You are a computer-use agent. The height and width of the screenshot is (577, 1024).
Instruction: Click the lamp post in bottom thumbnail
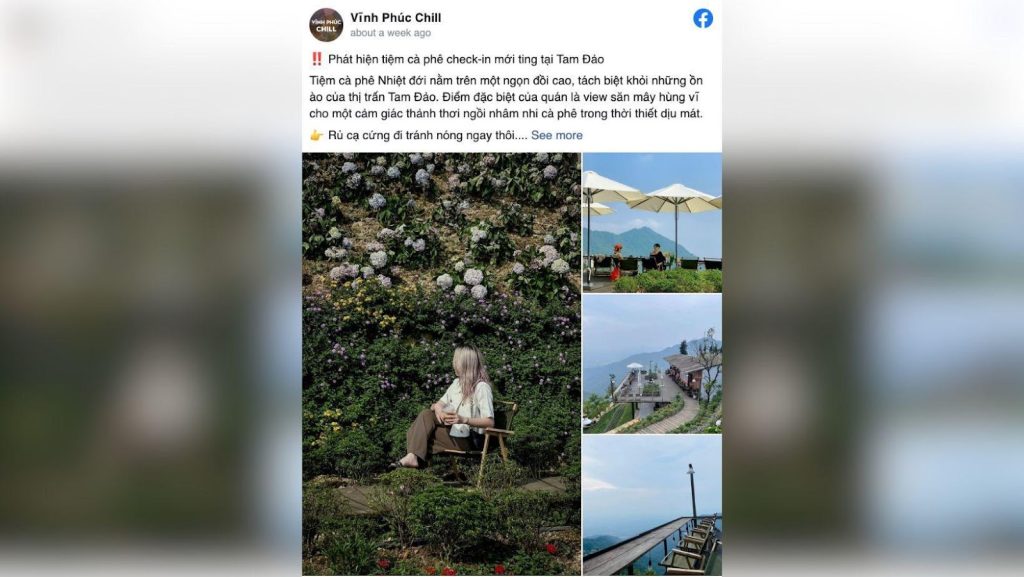point(692,491)
